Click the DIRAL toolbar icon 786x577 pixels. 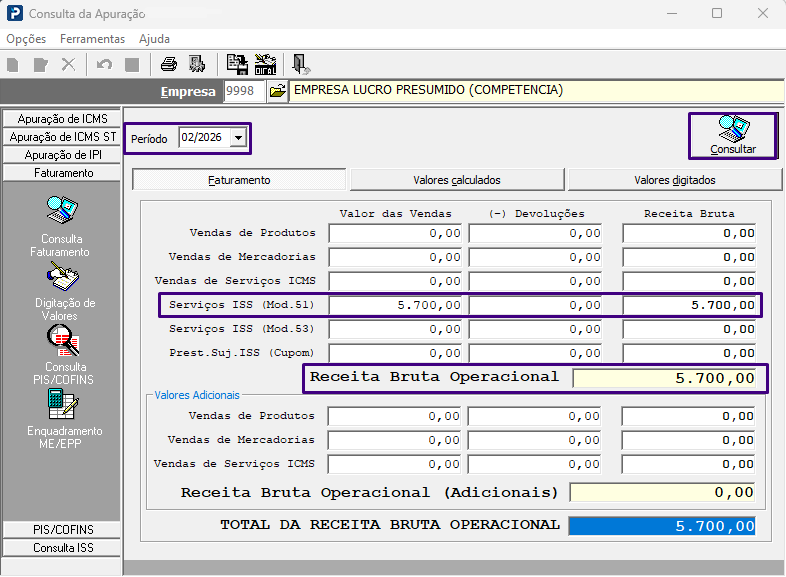[266, 65]
